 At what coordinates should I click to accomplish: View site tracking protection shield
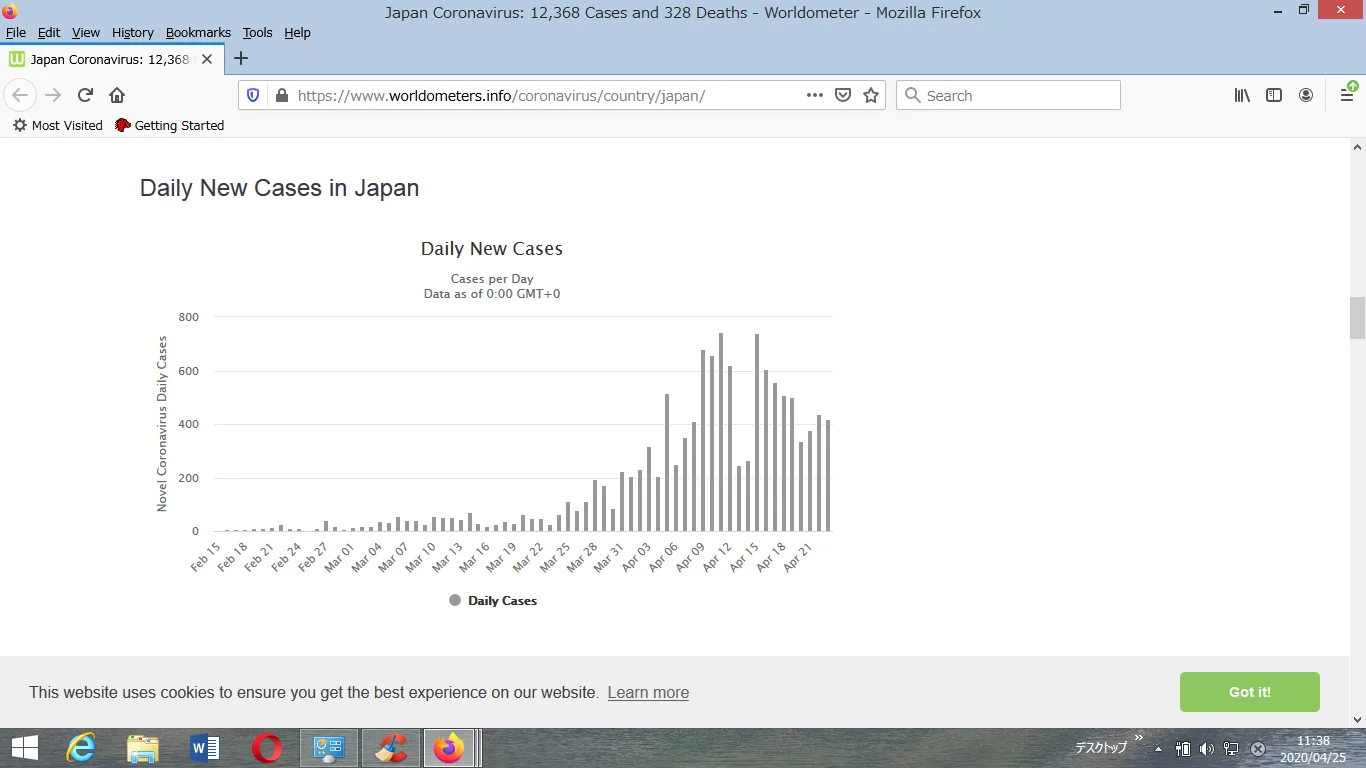click(x=253, y=95)
